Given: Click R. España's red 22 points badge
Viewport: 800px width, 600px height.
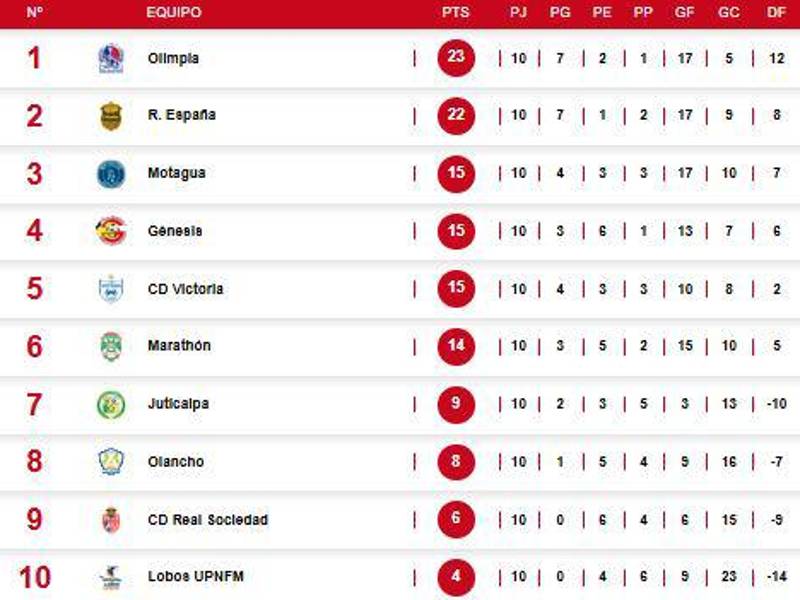Looking at the screenshot, I should click(x=456, y=115).
